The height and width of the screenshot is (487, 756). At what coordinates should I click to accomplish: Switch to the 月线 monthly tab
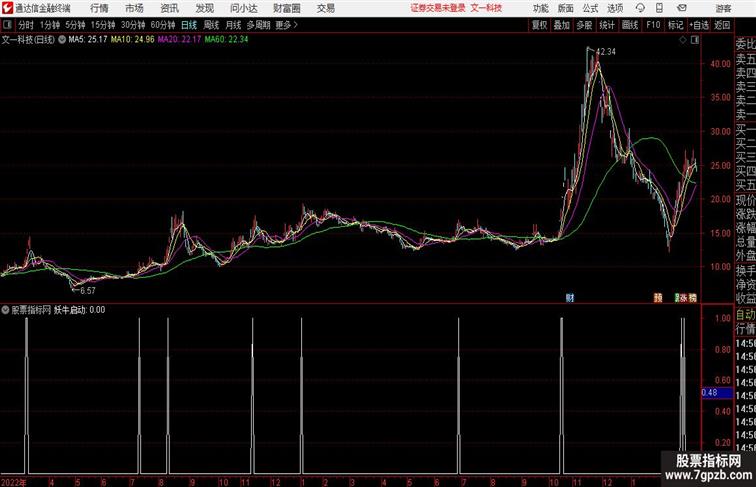pyautogui.click(x=233, y=25)
